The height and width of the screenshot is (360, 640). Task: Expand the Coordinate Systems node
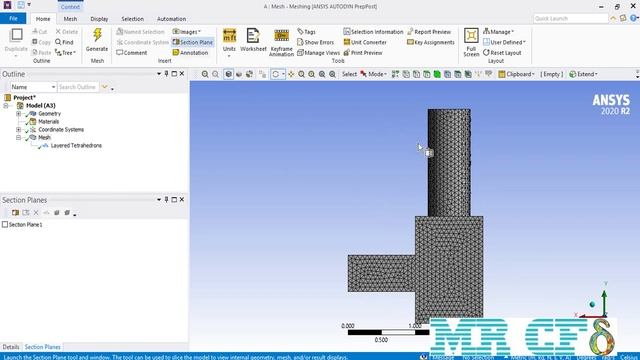[x=18, y=129]
